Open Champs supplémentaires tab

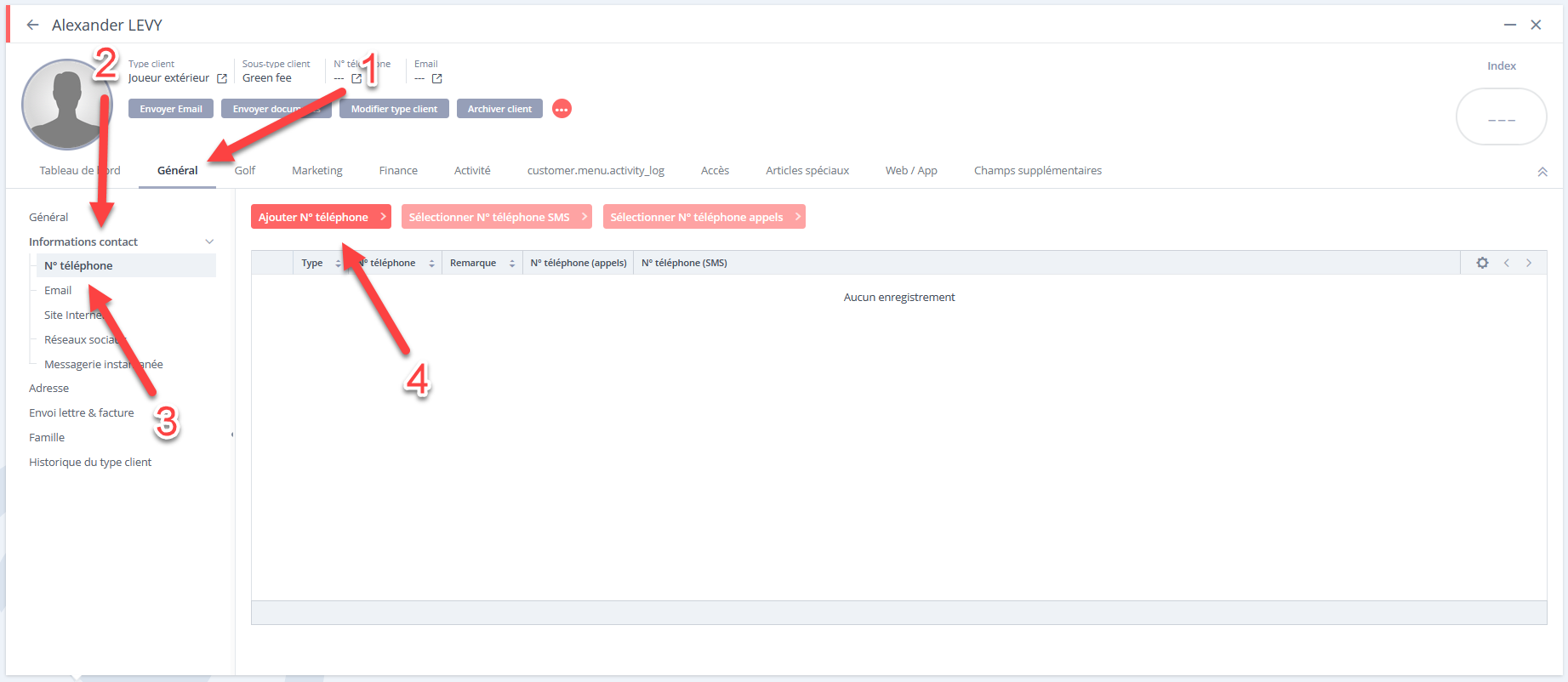click(x=1038, y=170)
